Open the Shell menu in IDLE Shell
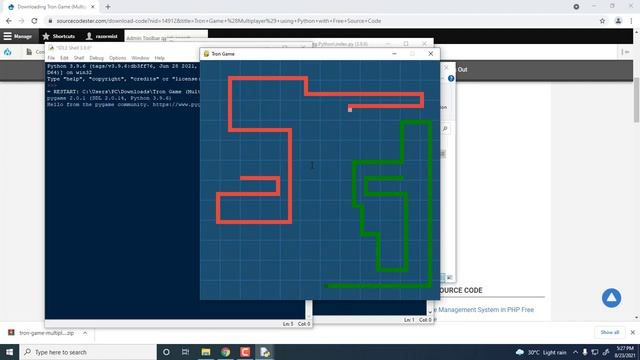 pos(79,58)
